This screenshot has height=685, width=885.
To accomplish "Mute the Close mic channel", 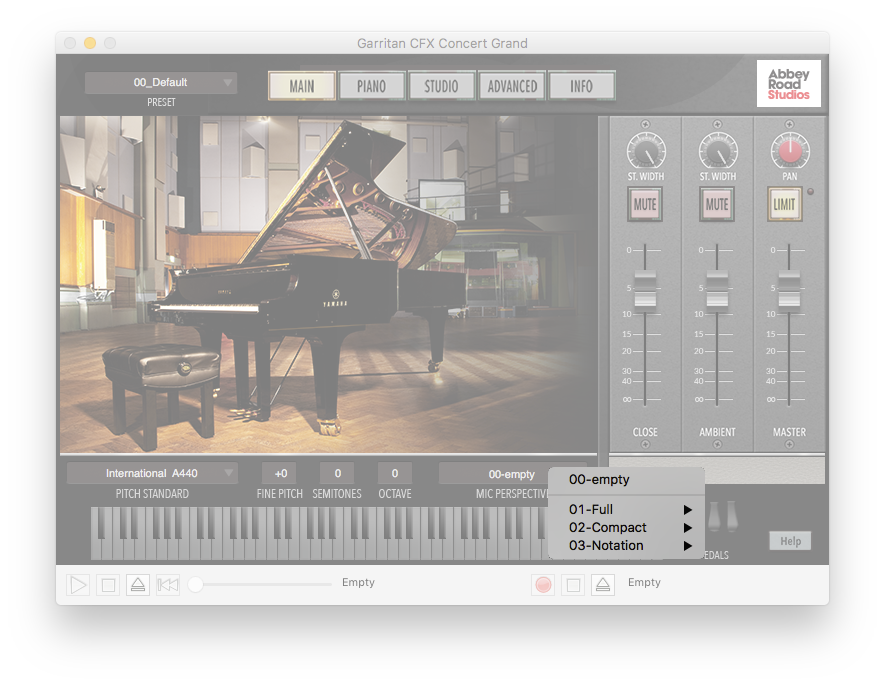I will (x=645, y=204).
